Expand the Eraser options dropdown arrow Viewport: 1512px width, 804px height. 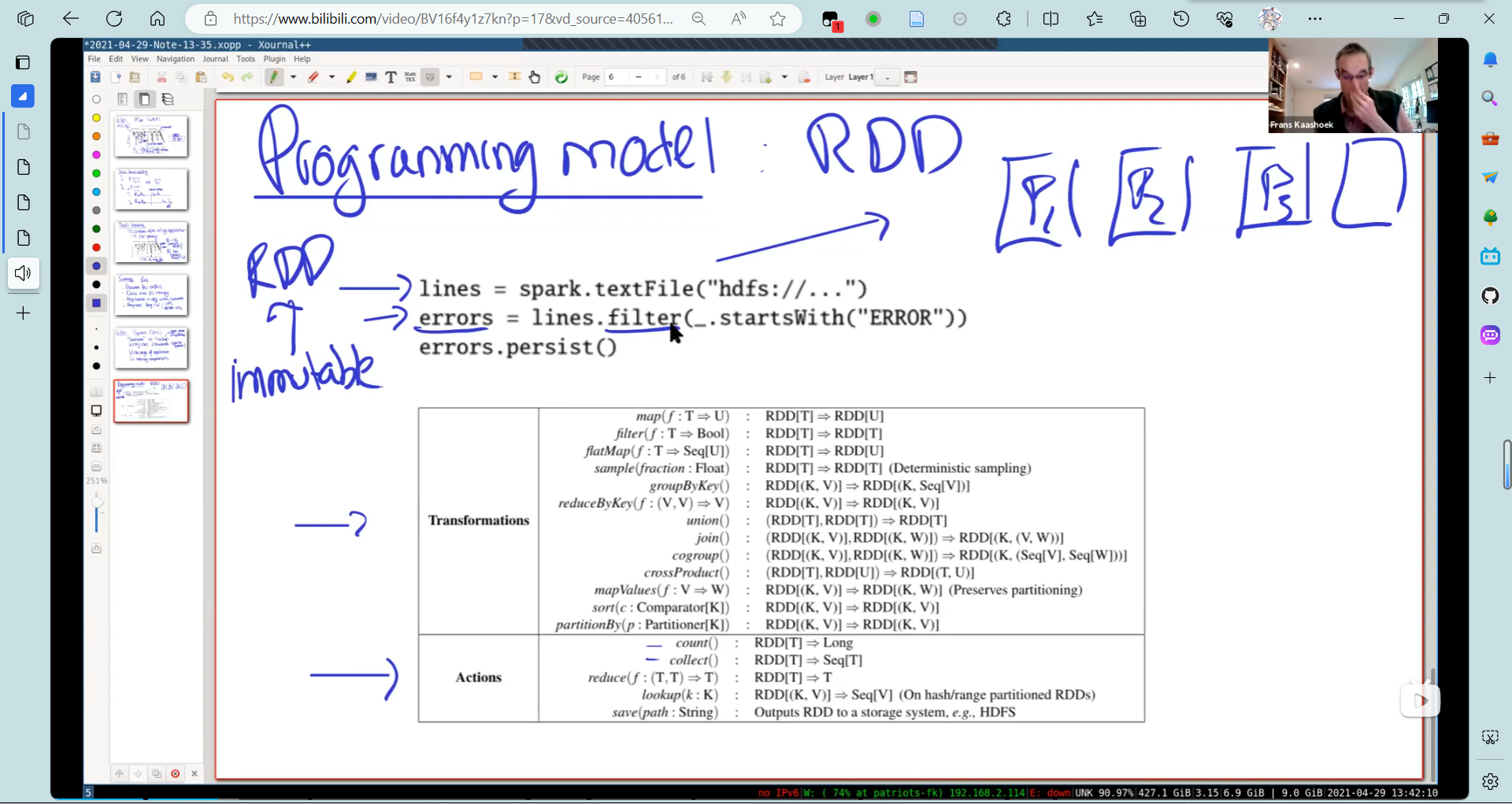(x=332, y=77)
